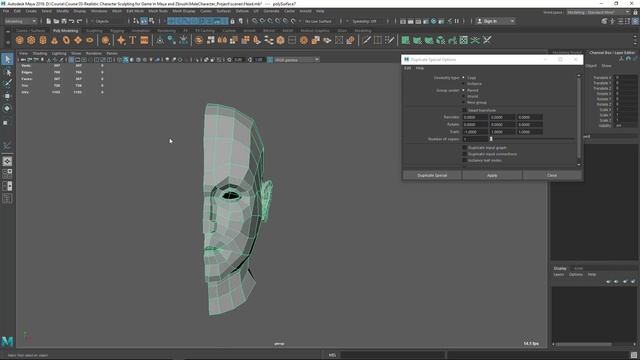Open the Objects selection mask dropdown
The width and height of the screenshot is (640, 360).
(x=108, y=21)
